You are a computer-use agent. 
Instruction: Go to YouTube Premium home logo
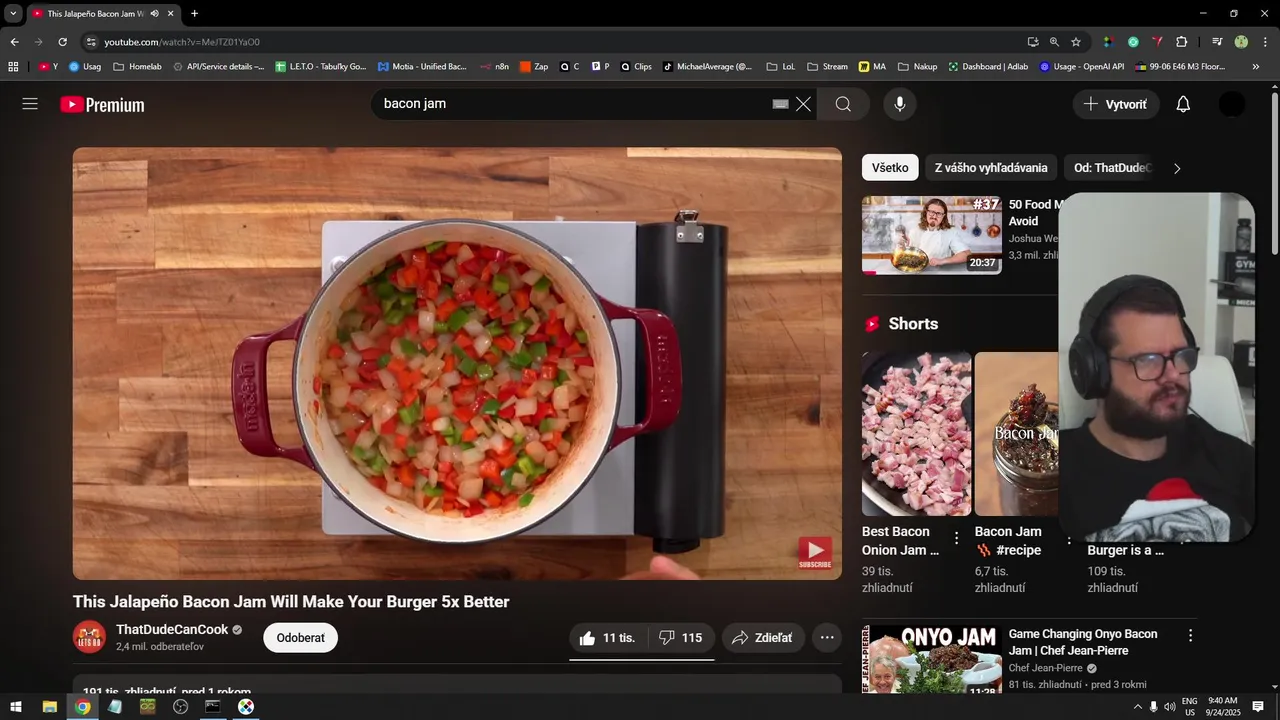(x=102, y=104)
